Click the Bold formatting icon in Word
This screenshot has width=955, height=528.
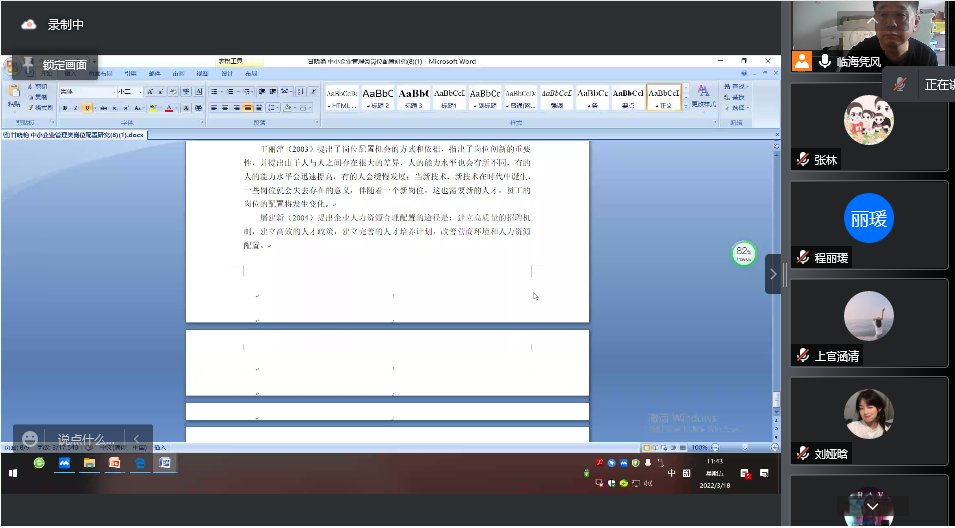(65, 108)
